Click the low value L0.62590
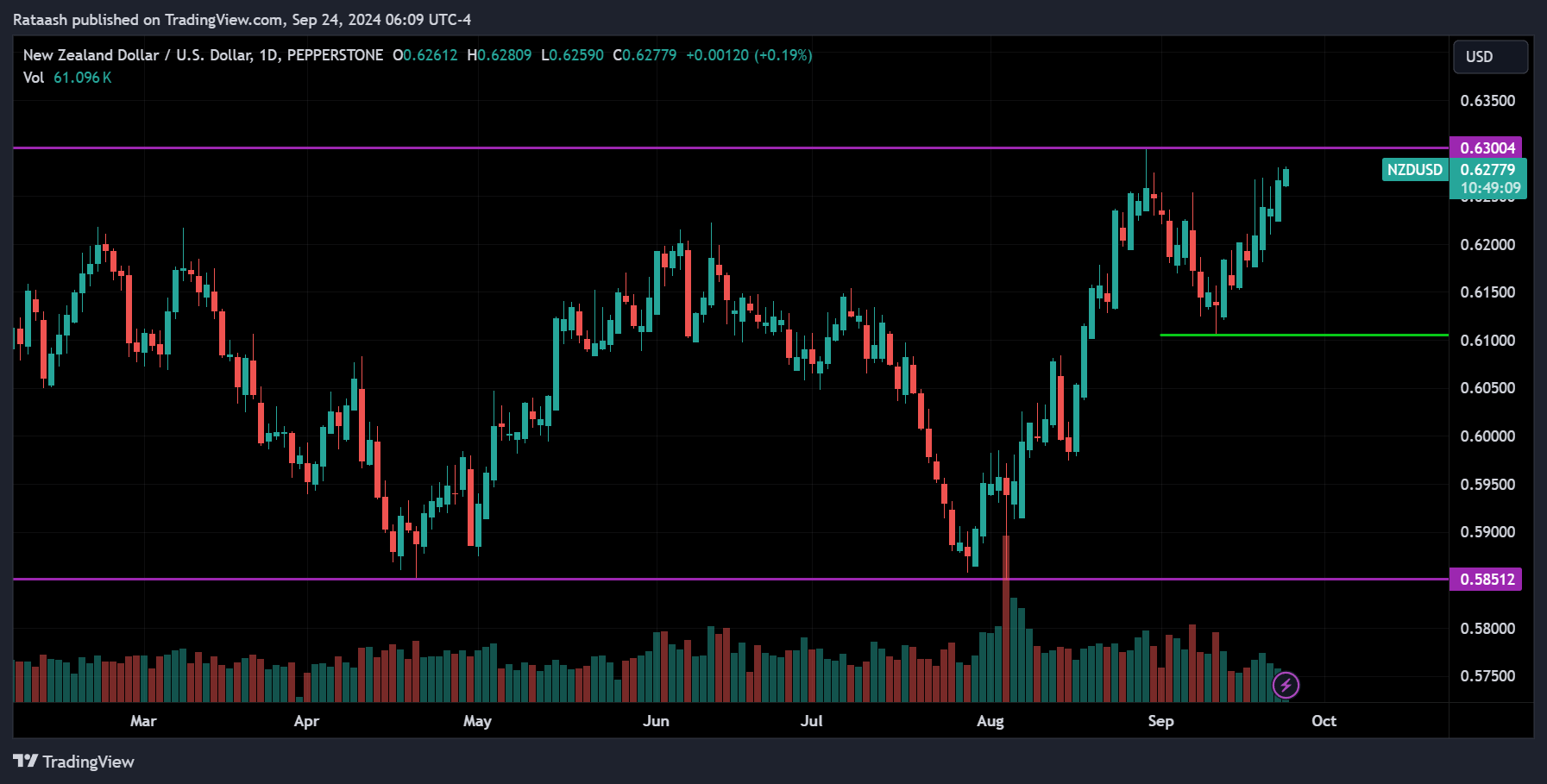 click(572, 55)
